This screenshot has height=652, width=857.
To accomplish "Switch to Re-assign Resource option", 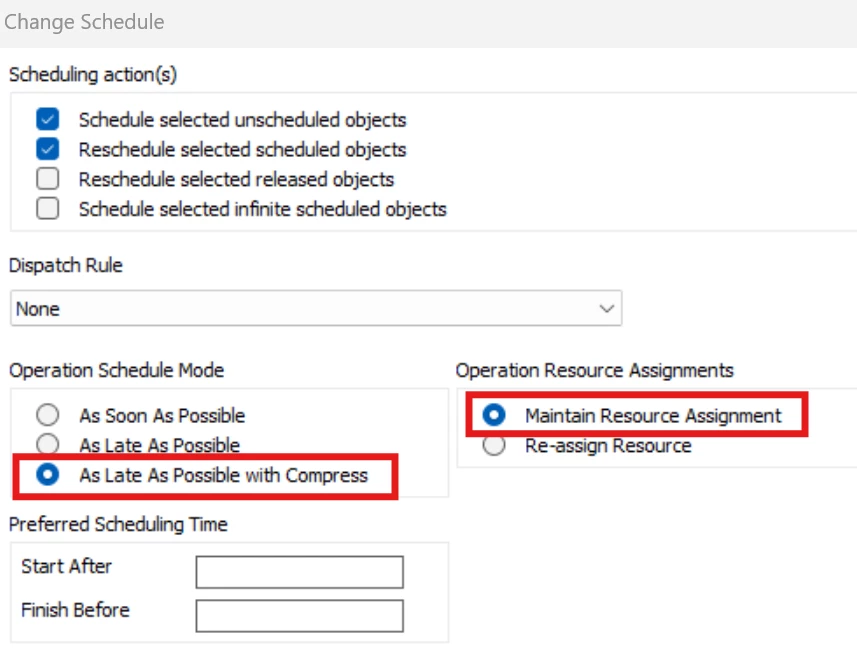I will pyautogui.click(x=494, y=446).
